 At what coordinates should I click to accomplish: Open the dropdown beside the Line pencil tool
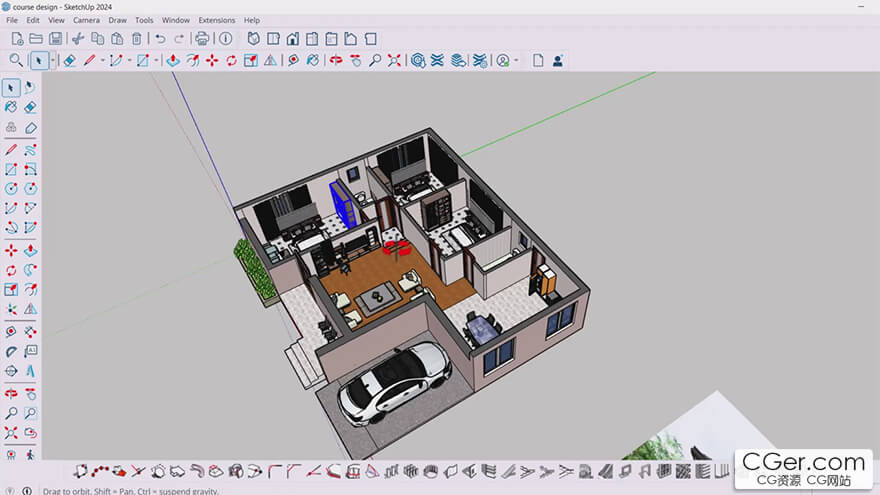point(102,61)
